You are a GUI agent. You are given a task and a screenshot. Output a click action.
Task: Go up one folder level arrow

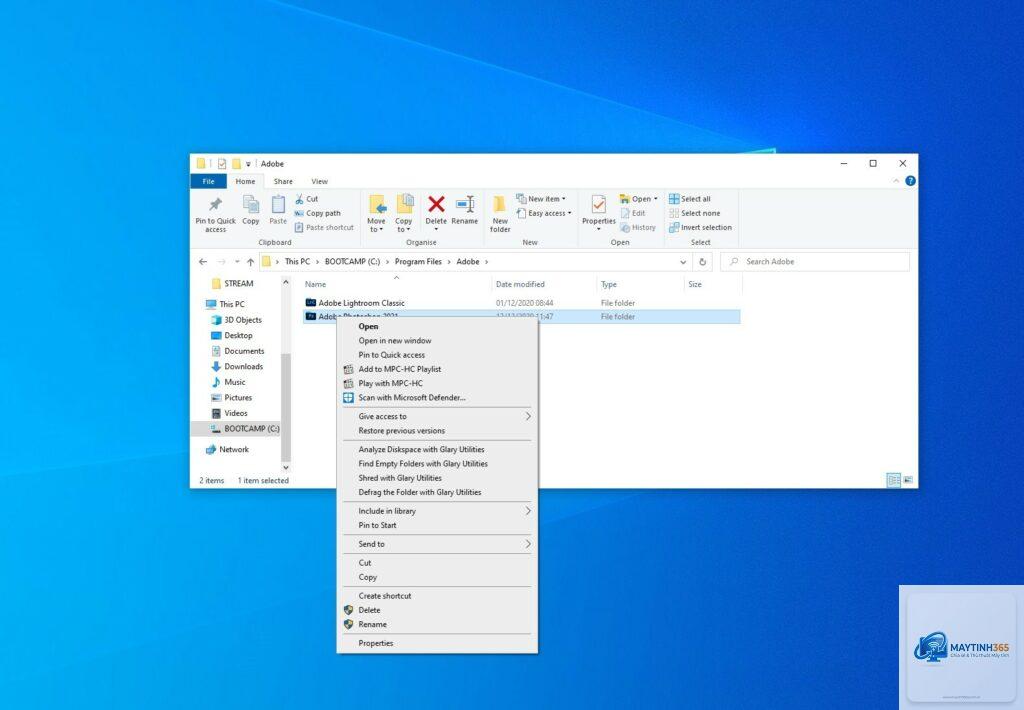point(250,261)
